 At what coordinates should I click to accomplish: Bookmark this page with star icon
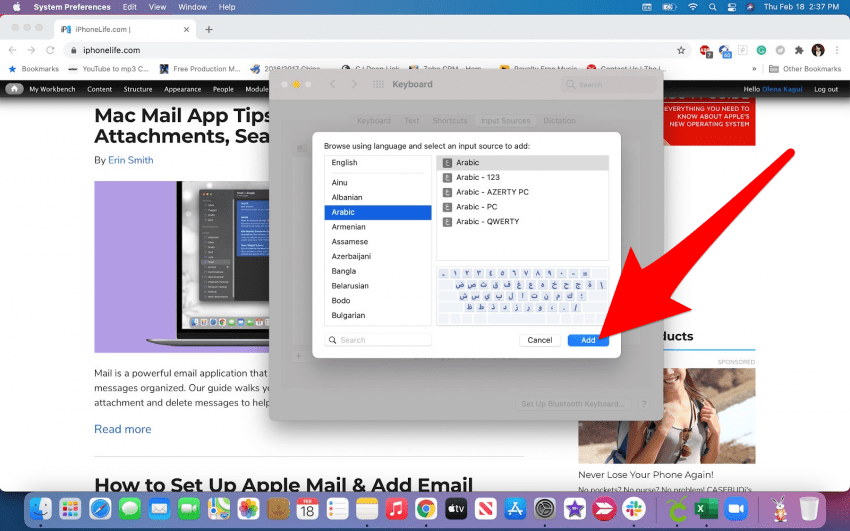681,50
